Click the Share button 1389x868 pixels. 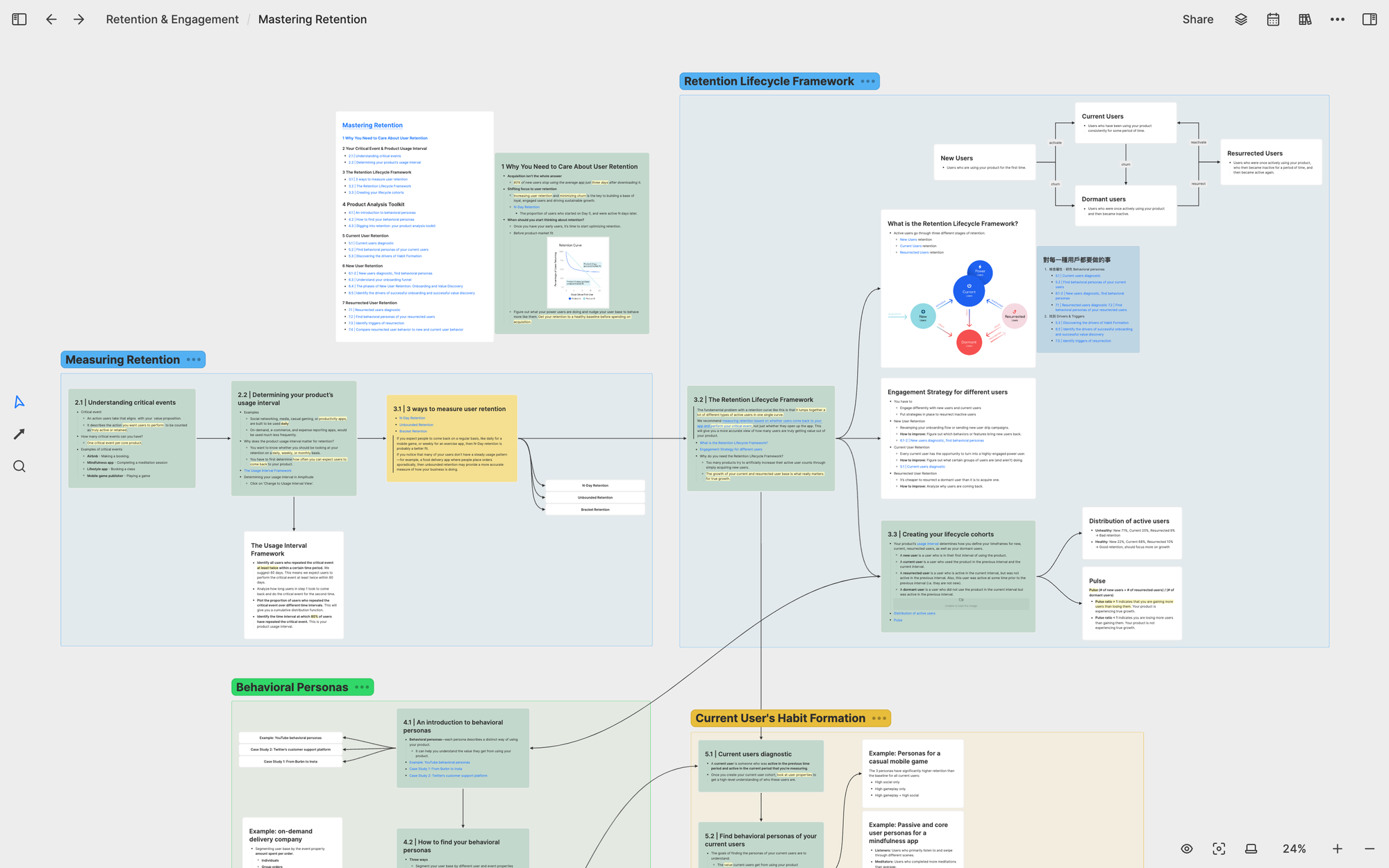[x=1197, y=19]
